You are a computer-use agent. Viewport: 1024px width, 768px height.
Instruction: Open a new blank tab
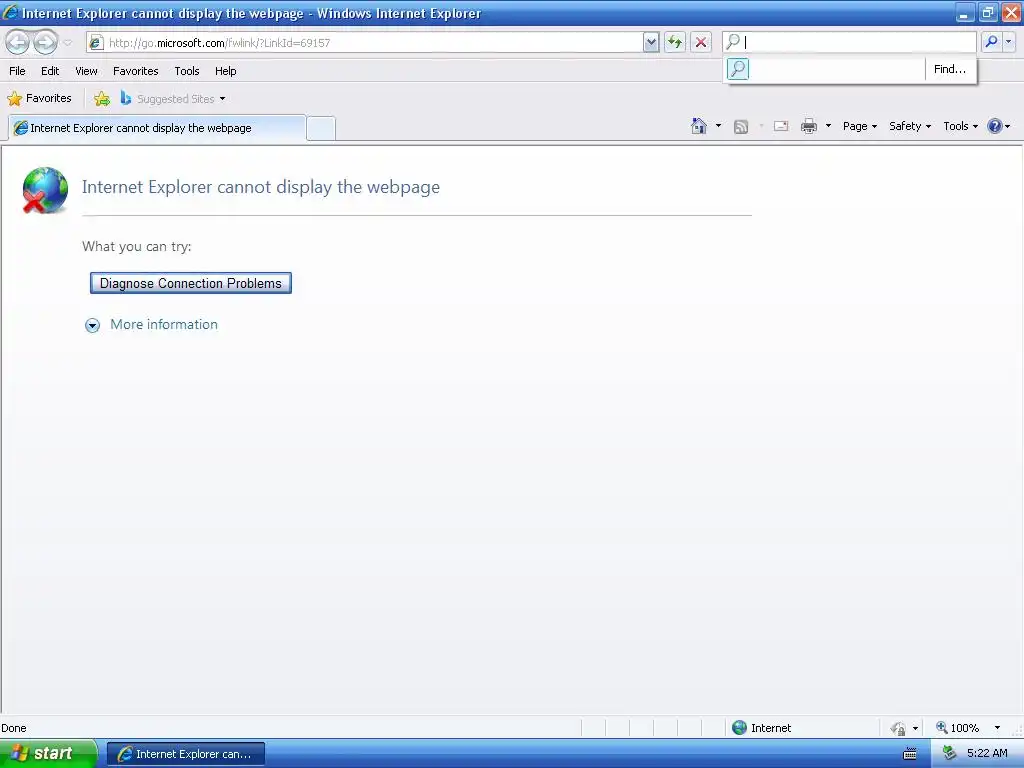click(x=321, y=128)
